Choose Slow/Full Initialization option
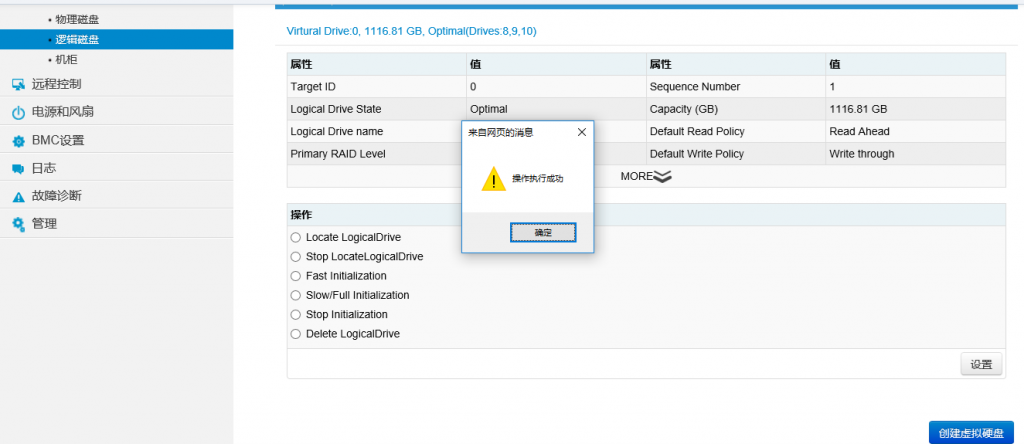The width and height of the screenshot is (1024, 444). pos(295,295)
